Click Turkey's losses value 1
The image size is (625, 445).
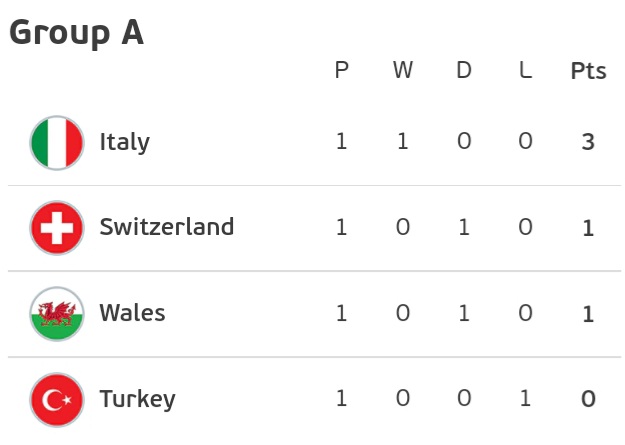click(x=526, y=400)
